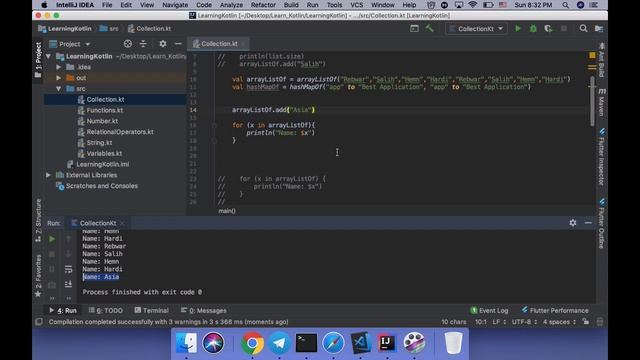This screenshot has height=360, width=640.
Task: Open the Terminal tool window tab
Action: 151,310
